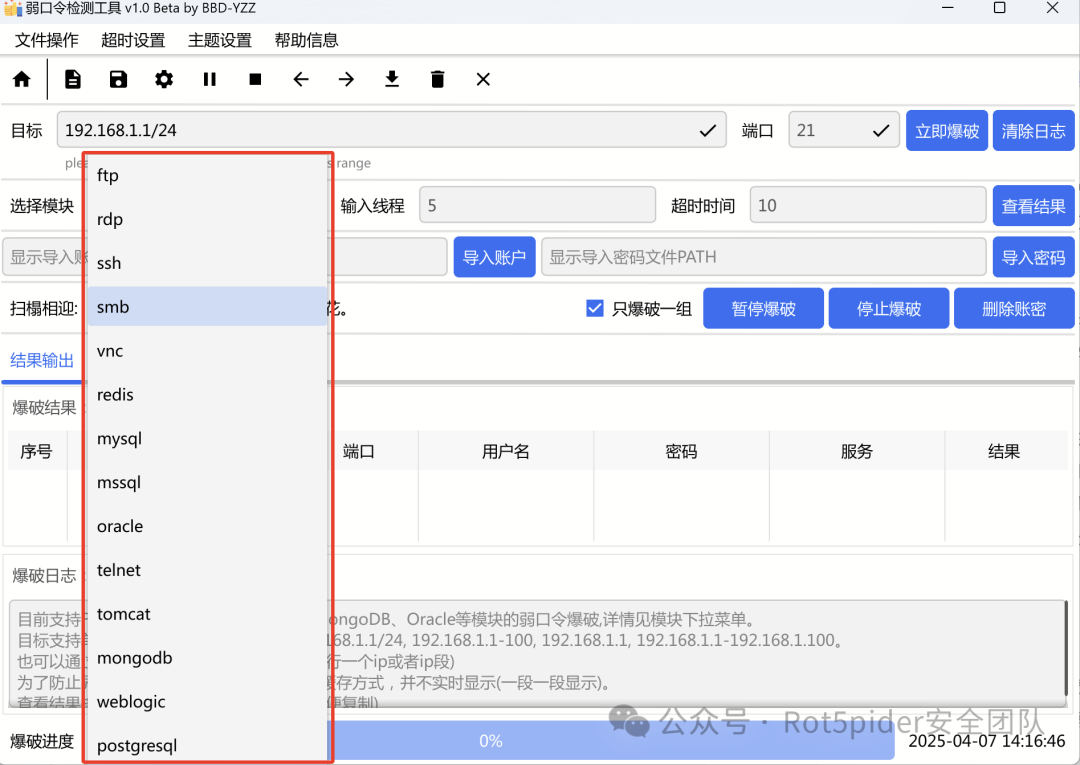Switch to the 结果输出 tab
The height and width of the screenshot is (765, 1080).
tap(42, 361)
